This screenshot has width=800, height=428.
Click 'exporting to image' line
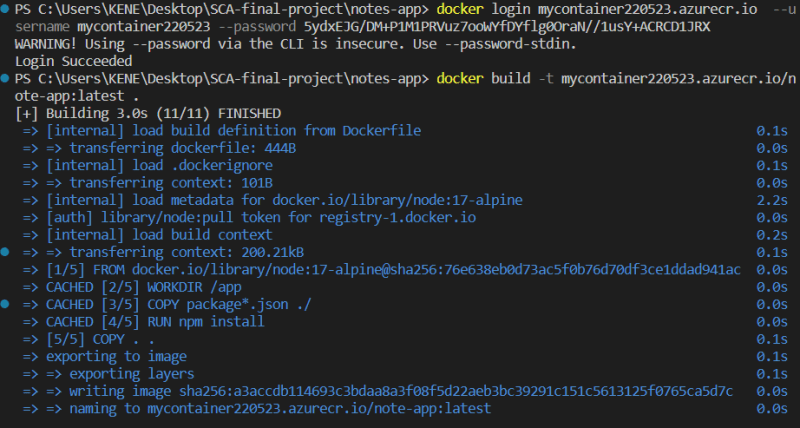[x=105, y=356]
